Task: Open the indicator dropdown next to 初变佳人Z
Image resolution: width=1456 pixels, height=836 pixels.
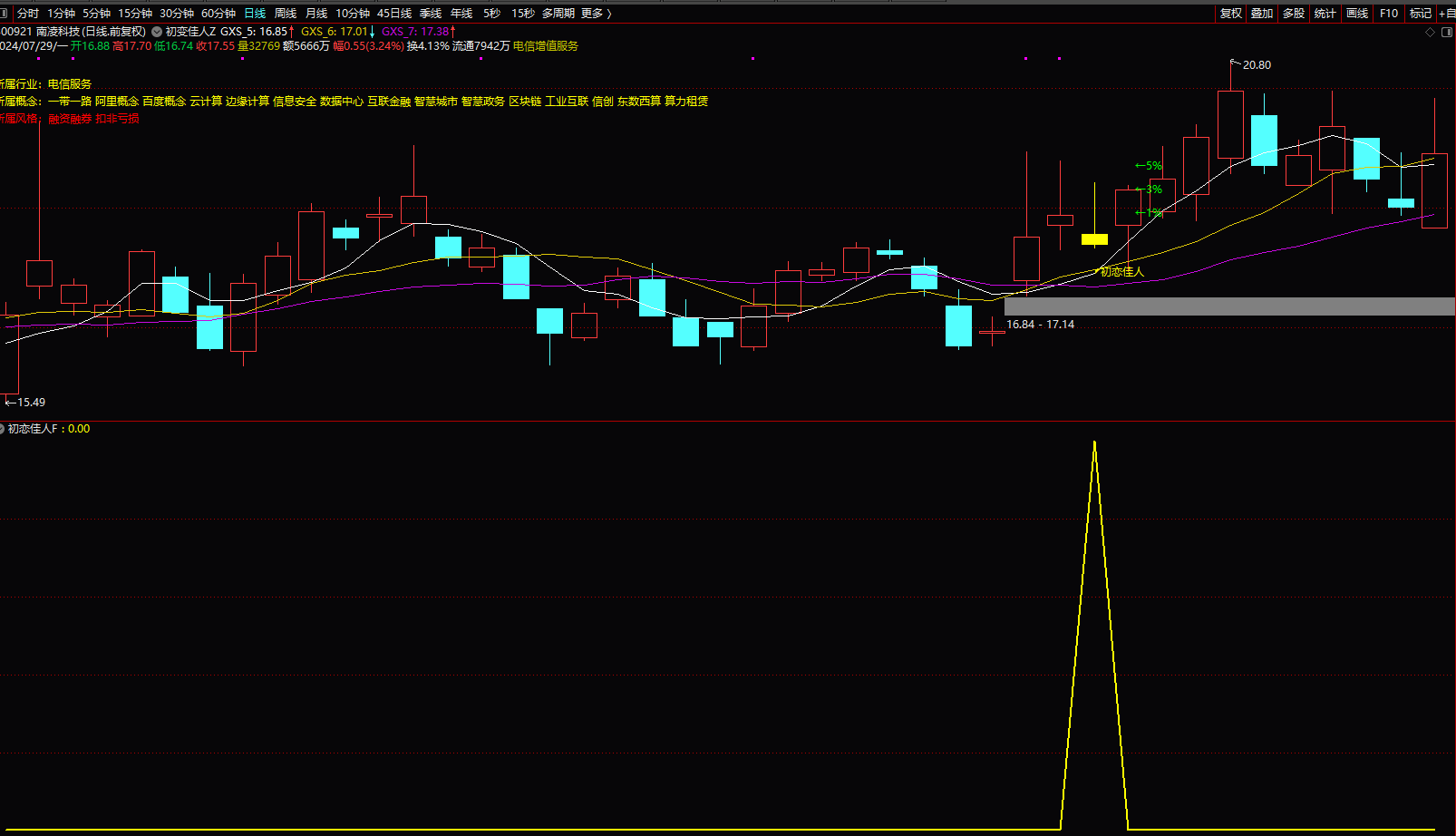Action: point(156,32)
